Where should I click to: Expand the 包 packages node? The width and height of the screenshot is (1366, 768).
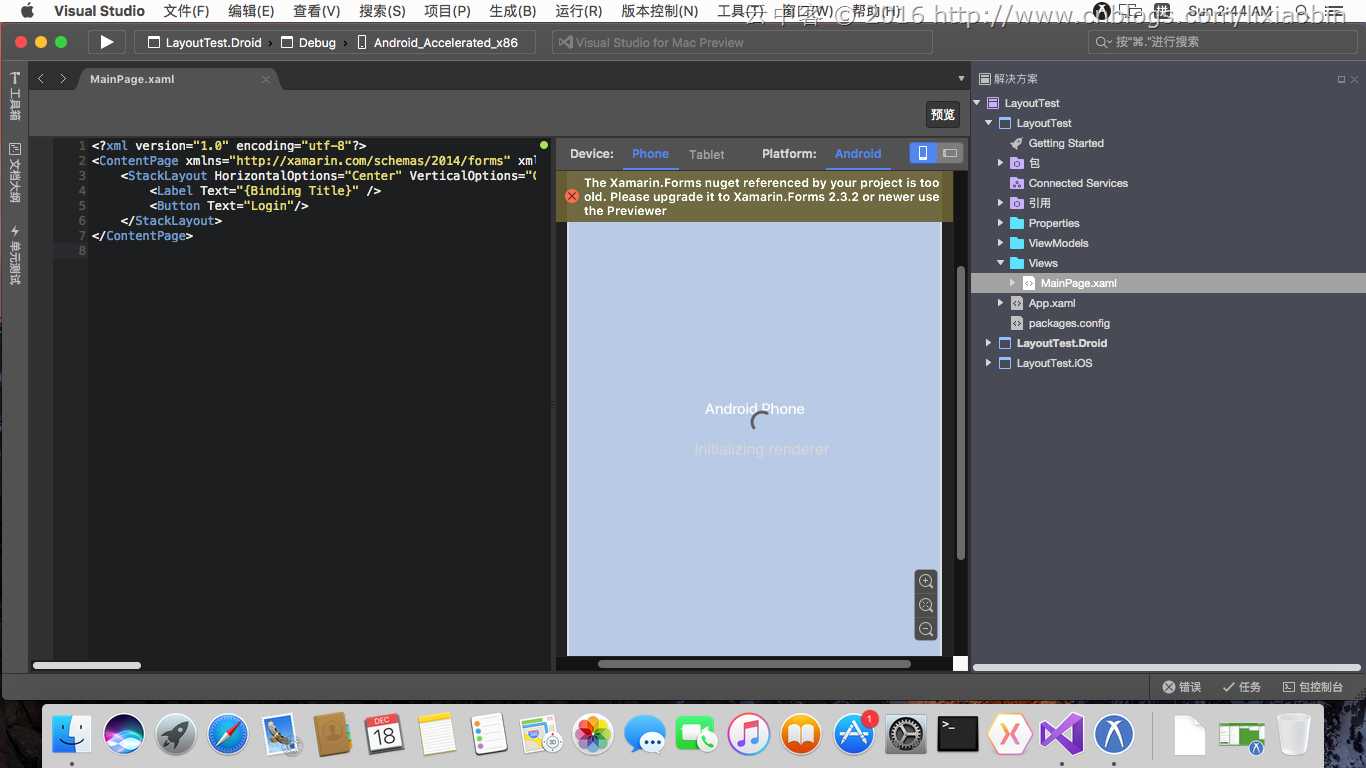coord(1000,163)
